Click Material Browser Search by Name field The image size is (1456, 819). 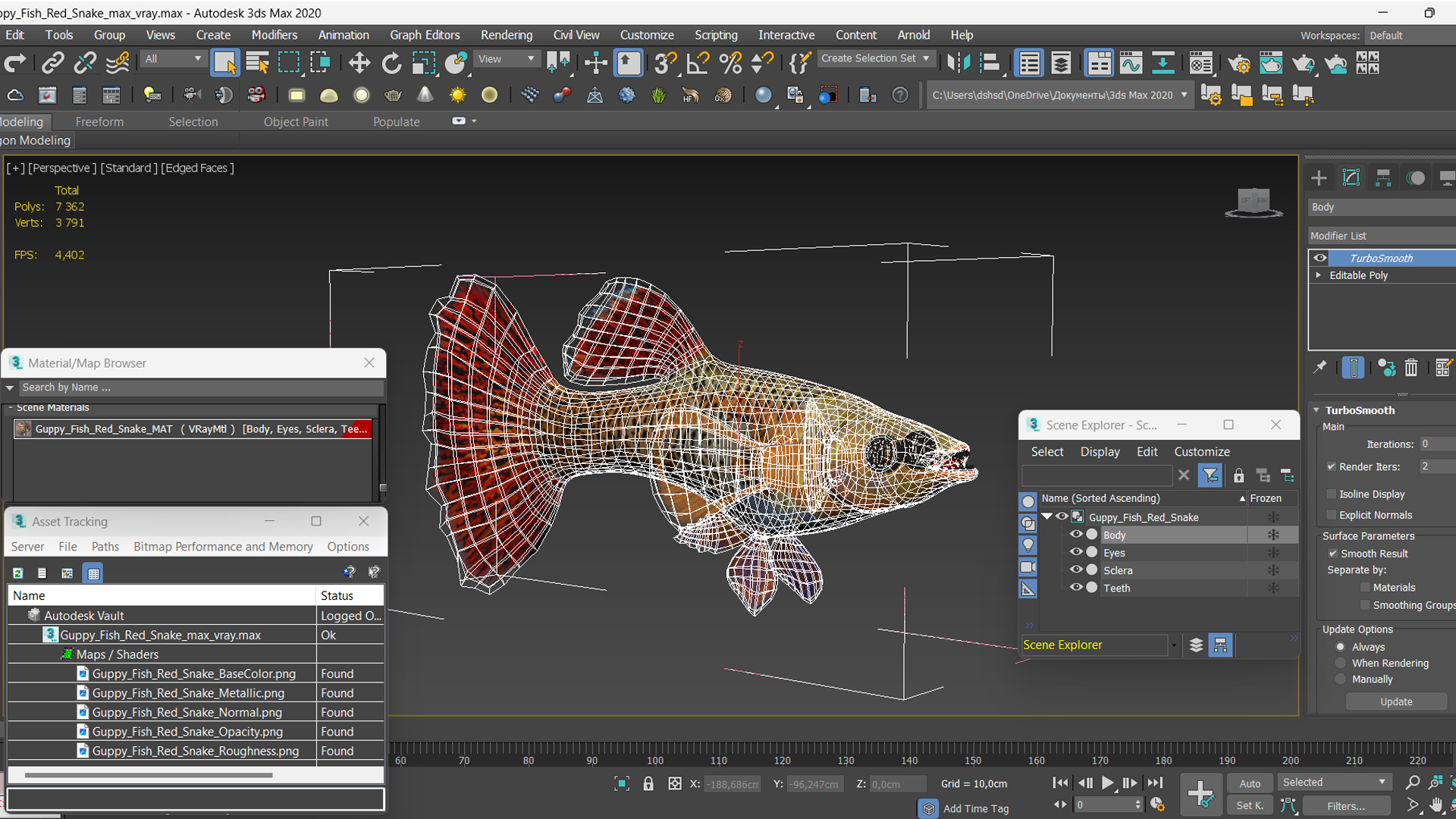(201, 388)
